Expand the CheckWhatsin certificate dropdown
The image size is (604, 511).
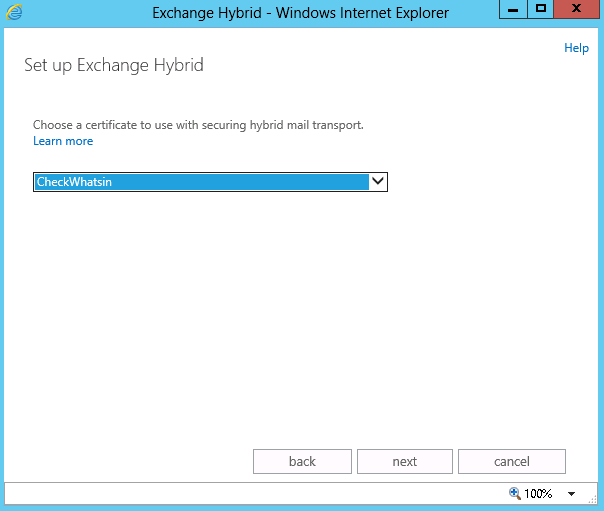tap(210, 182)
